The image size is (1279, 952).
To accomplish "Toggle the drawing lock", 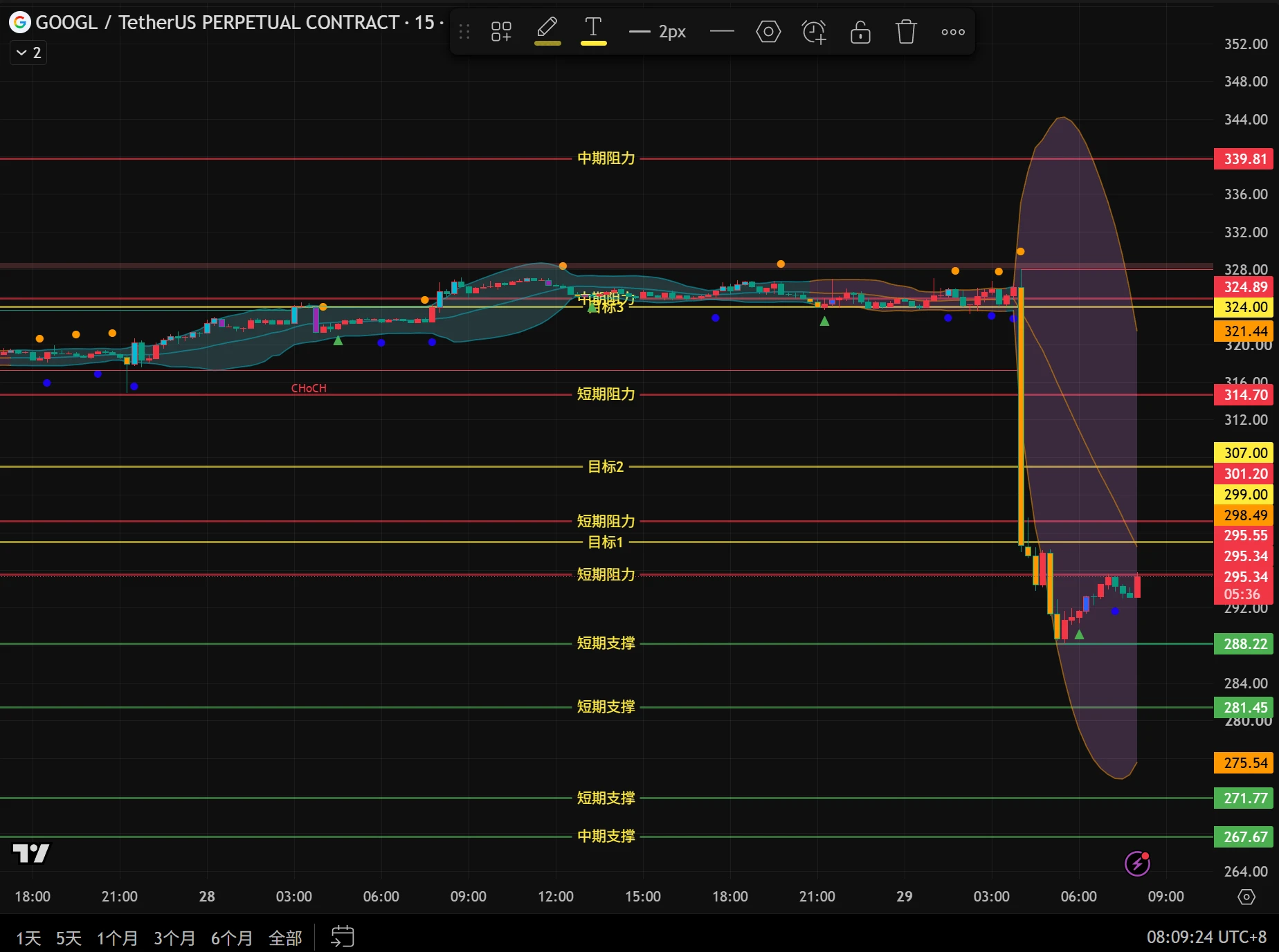I will pos(860,32).
